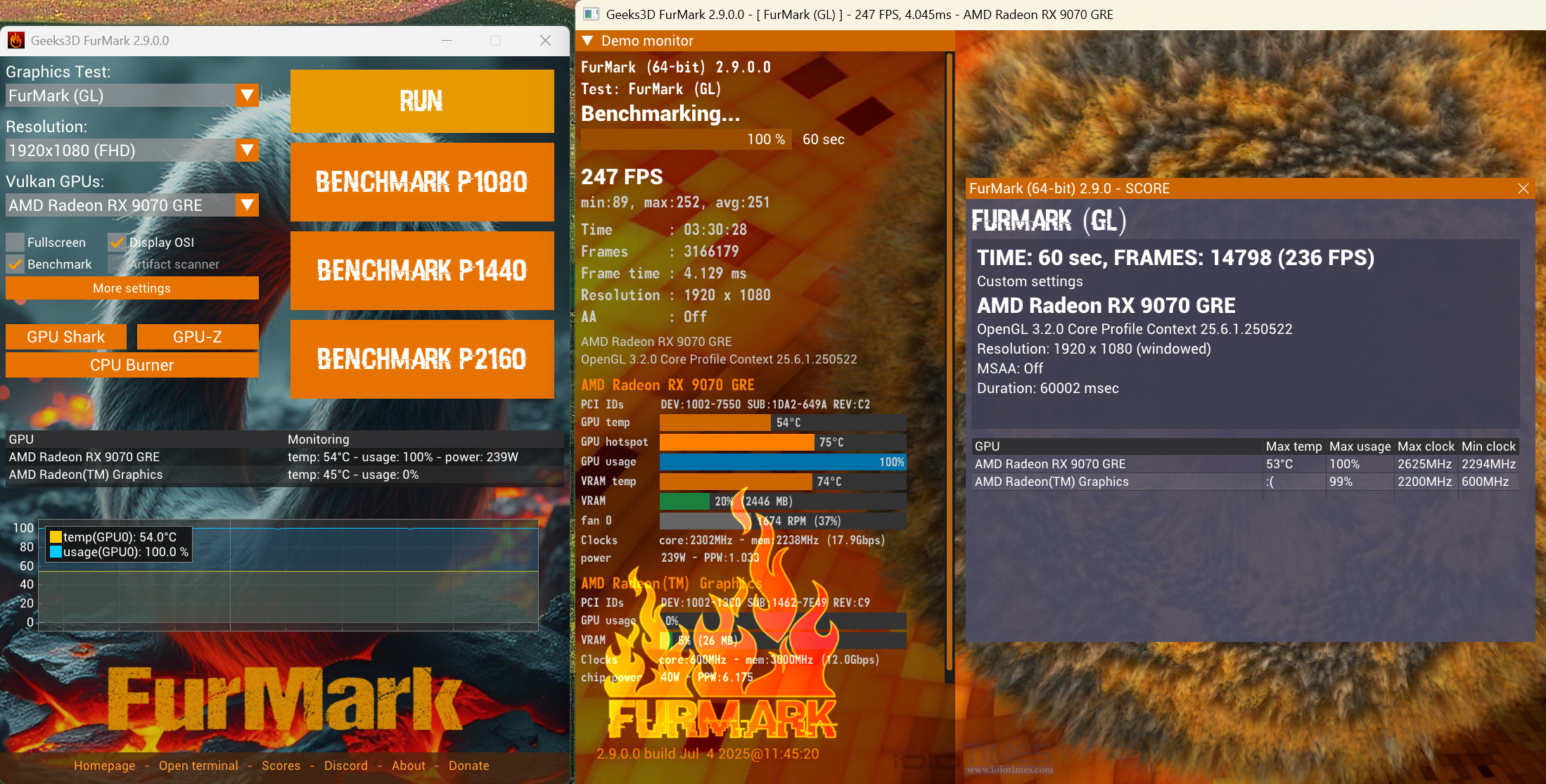This screenshot has height=784, width=1546.
Task: Click the About link
Action: (x=409, y=765)
